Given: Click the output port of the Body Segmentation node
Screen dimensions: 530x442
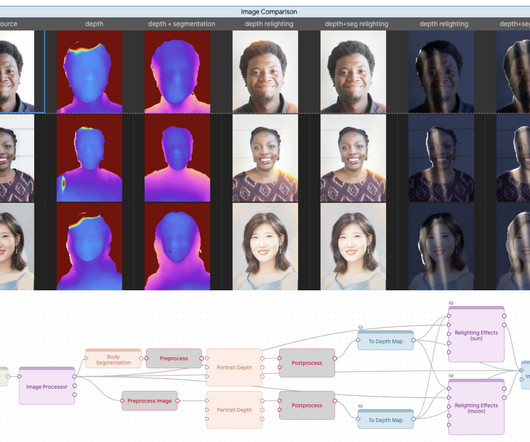Looking at the screenshot, I should 141,358.
